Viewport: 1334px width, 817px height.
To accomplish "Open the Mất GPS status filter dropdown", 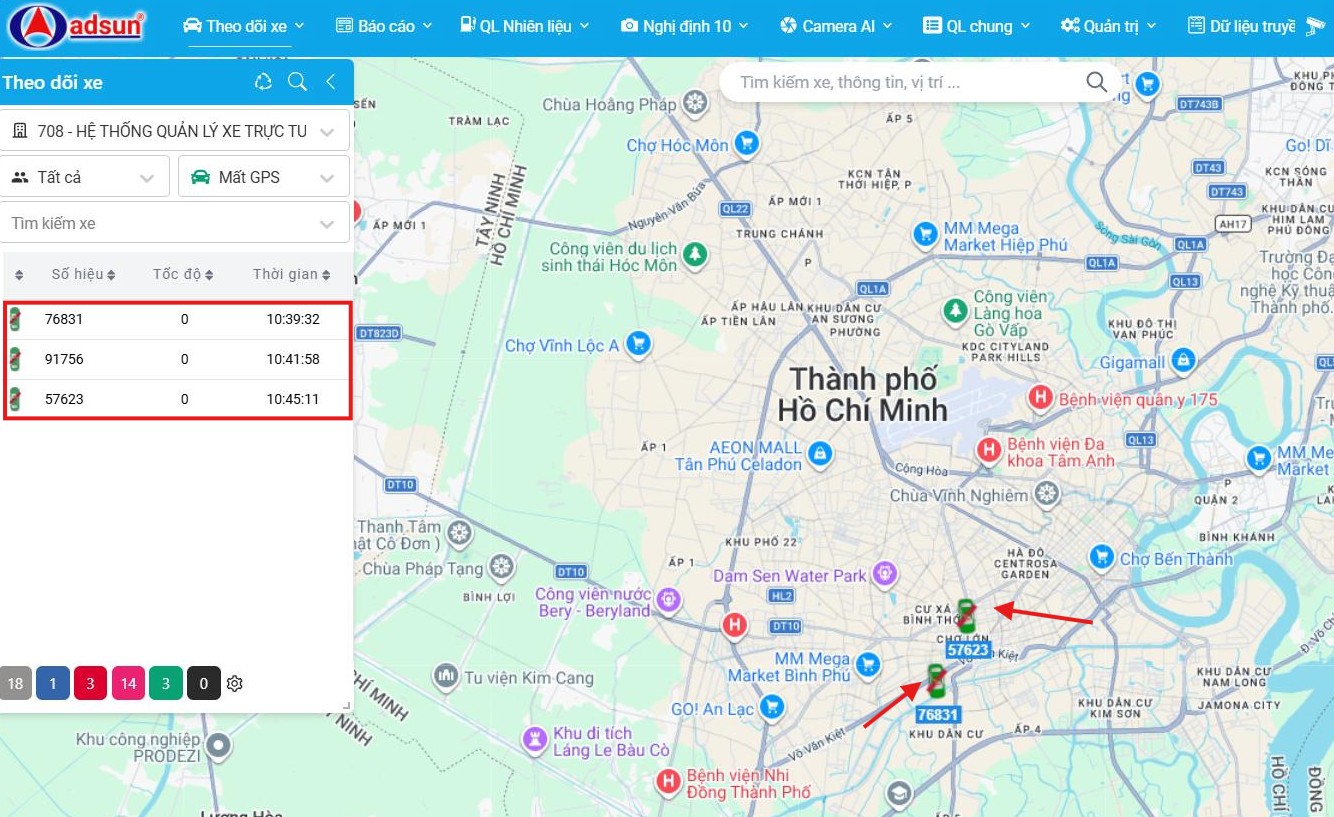I will click(264, 177).
